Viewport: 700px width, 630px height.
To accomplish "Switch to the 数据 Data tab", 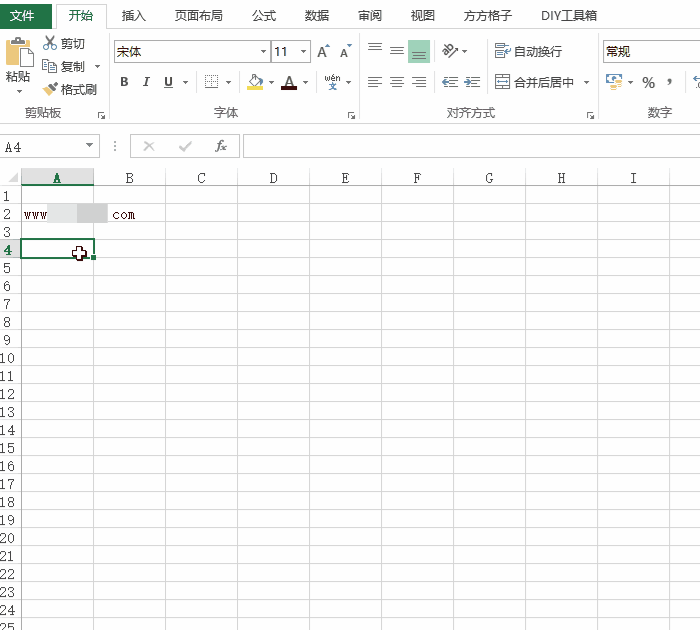I will pyautogui.click(x=317, y=16).
